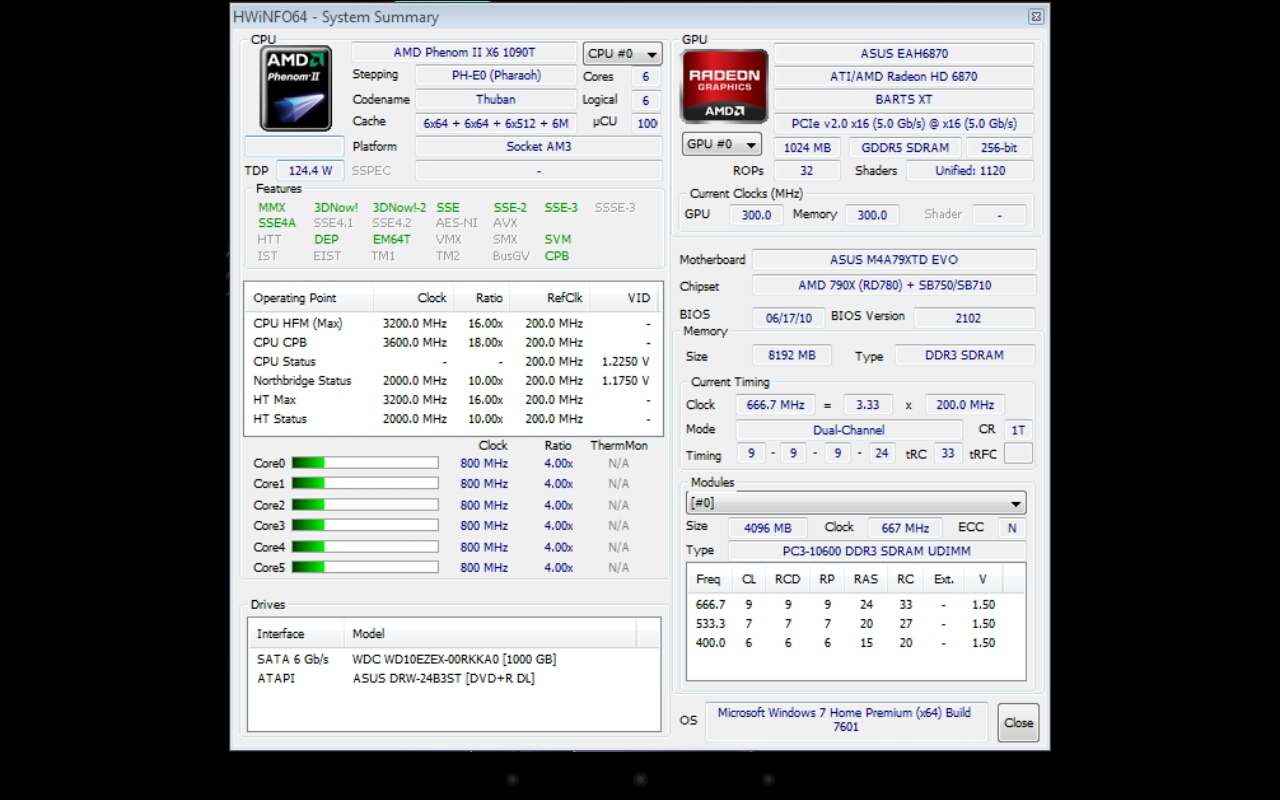Click the DDR3 SDRAM memory type field
This screenshot has height=800, width=1280.
point(964,355)
